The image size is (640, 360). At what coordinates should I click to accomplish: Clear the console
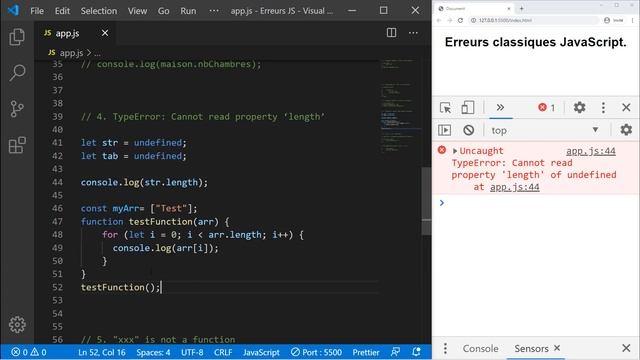469,130
